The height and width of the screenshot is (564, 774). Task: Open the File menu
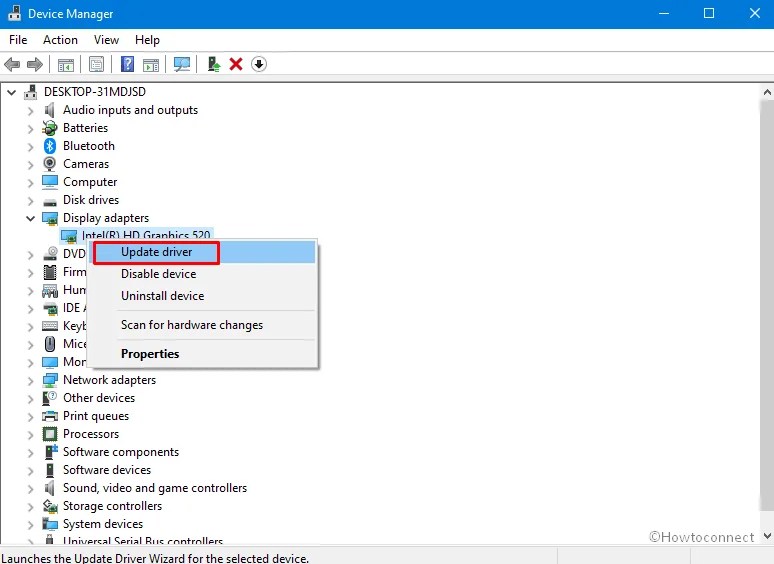pos(18,40)
